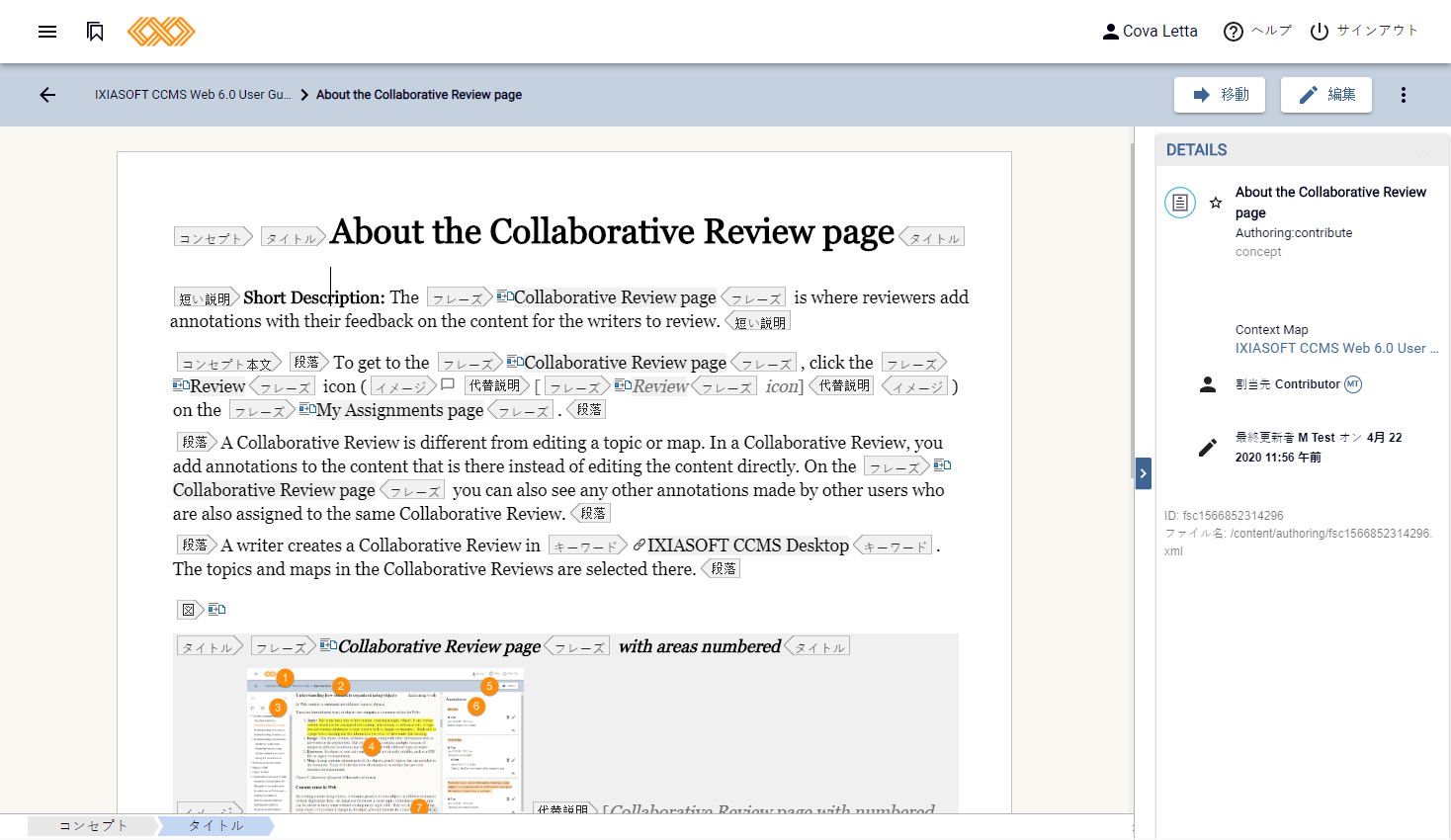Click the assignee person icon
Viewport: 1451px width, 840px height.
click(x=1208, y=384)
